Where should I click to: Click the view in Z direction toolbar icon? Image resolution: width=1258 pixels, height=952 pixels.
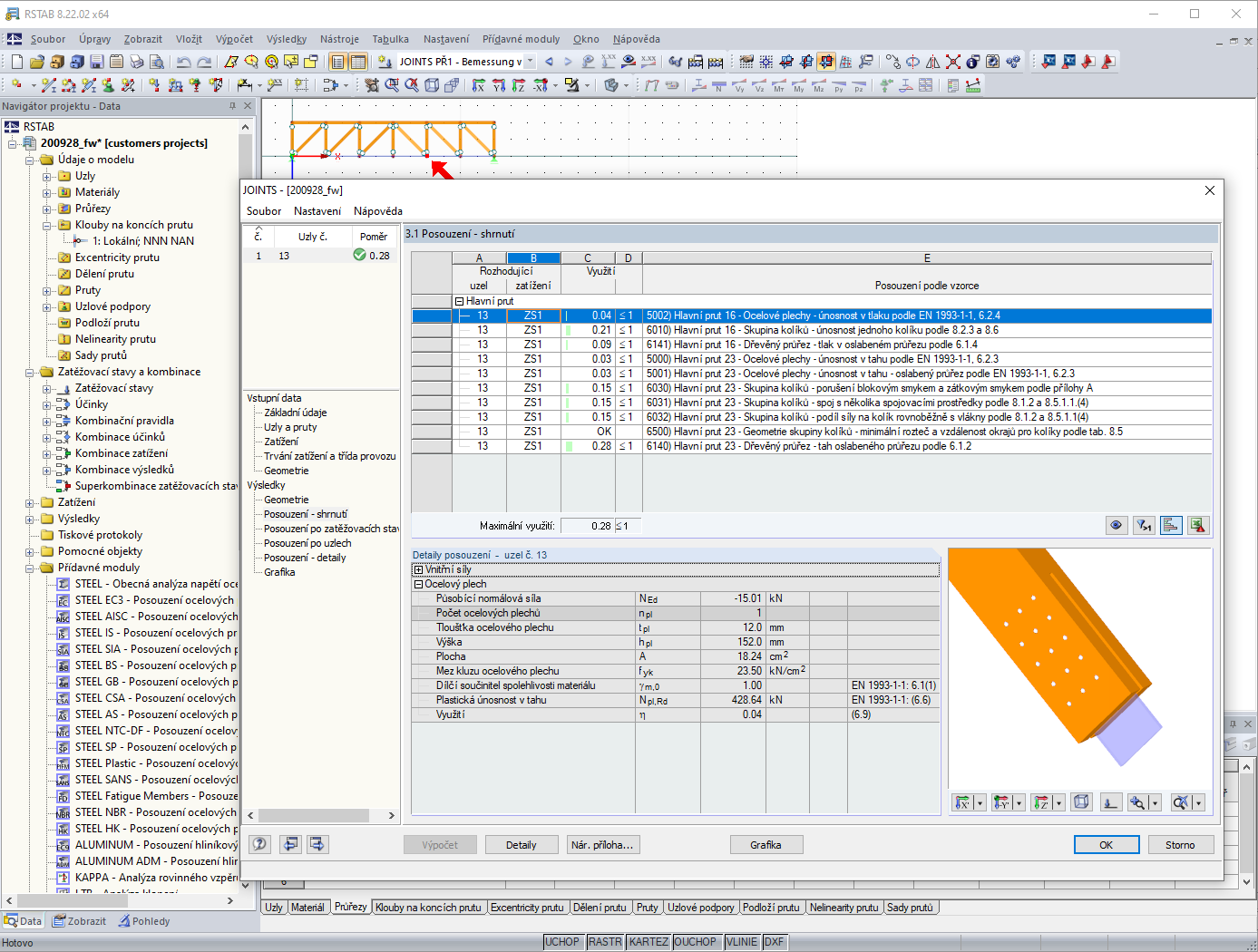tap(519, 85)
